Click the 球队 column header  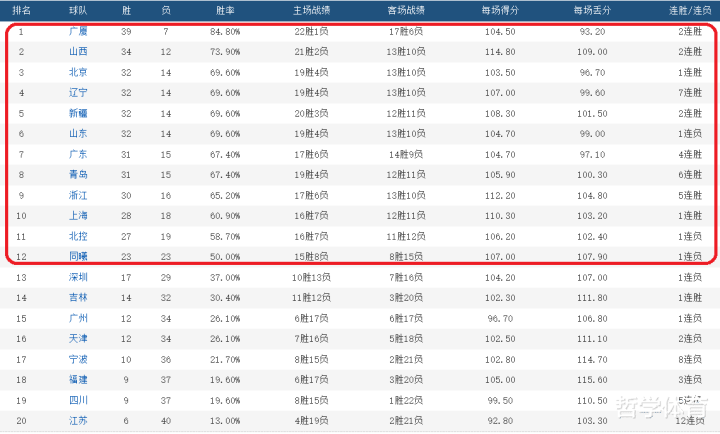click(78, 11)
